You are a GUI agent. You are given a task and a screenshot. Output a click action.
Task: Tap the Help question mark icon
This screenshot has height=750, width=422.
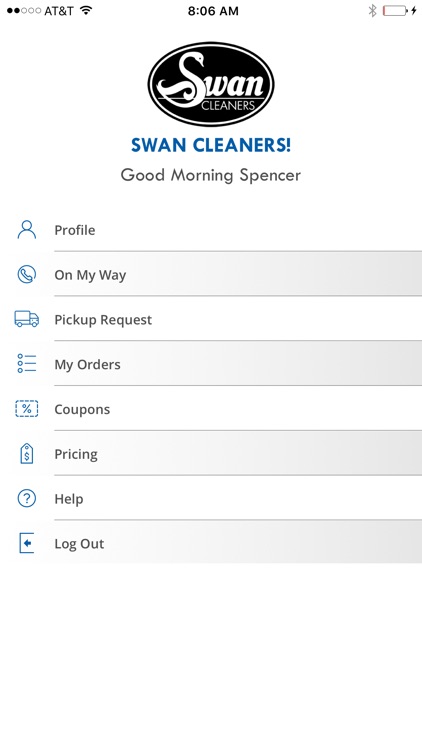pyautogui.click(x=26, y=498)
